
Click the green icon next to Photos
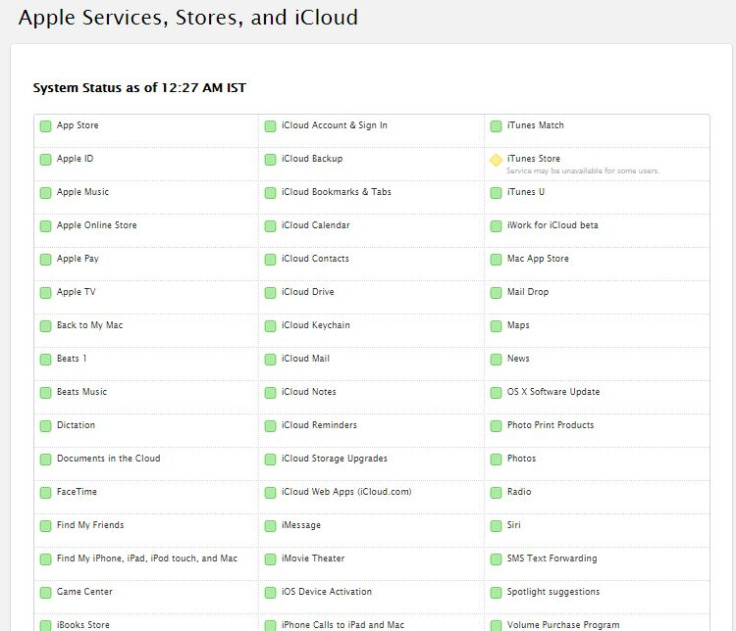click(x=496, y=460)
